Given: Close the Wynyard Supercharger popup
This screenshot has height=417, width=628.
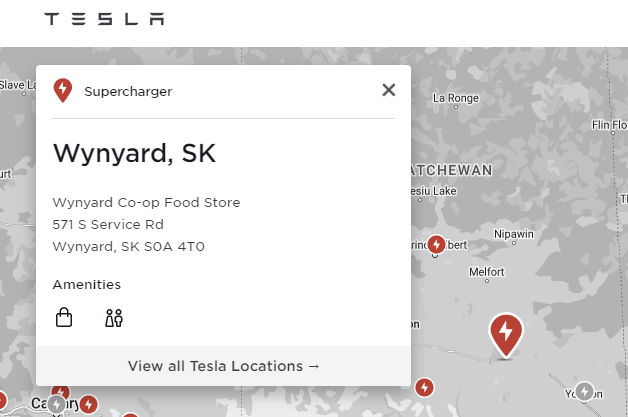Looking at the screenshot, I should coord(389,90).
